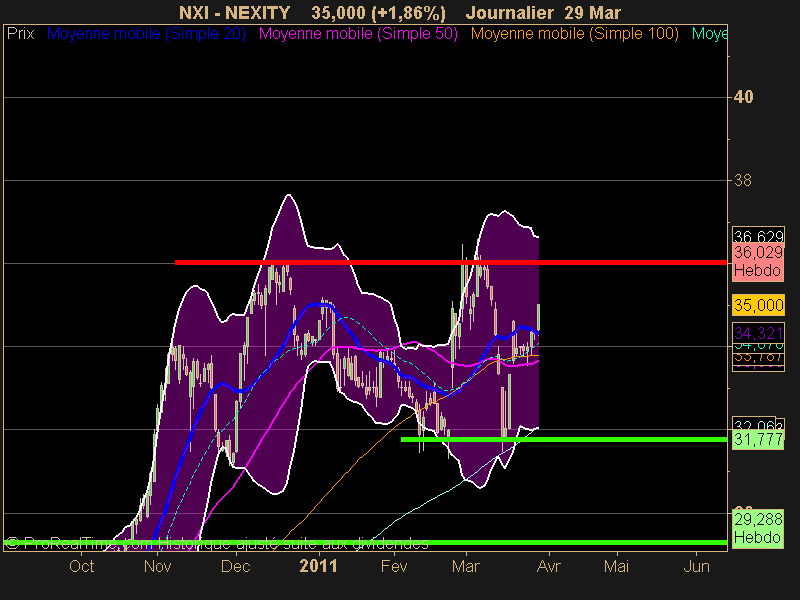800x600 pixels.
Task: Click the yellow 35,000 current price tag
Action: click(x=758, y=305)
